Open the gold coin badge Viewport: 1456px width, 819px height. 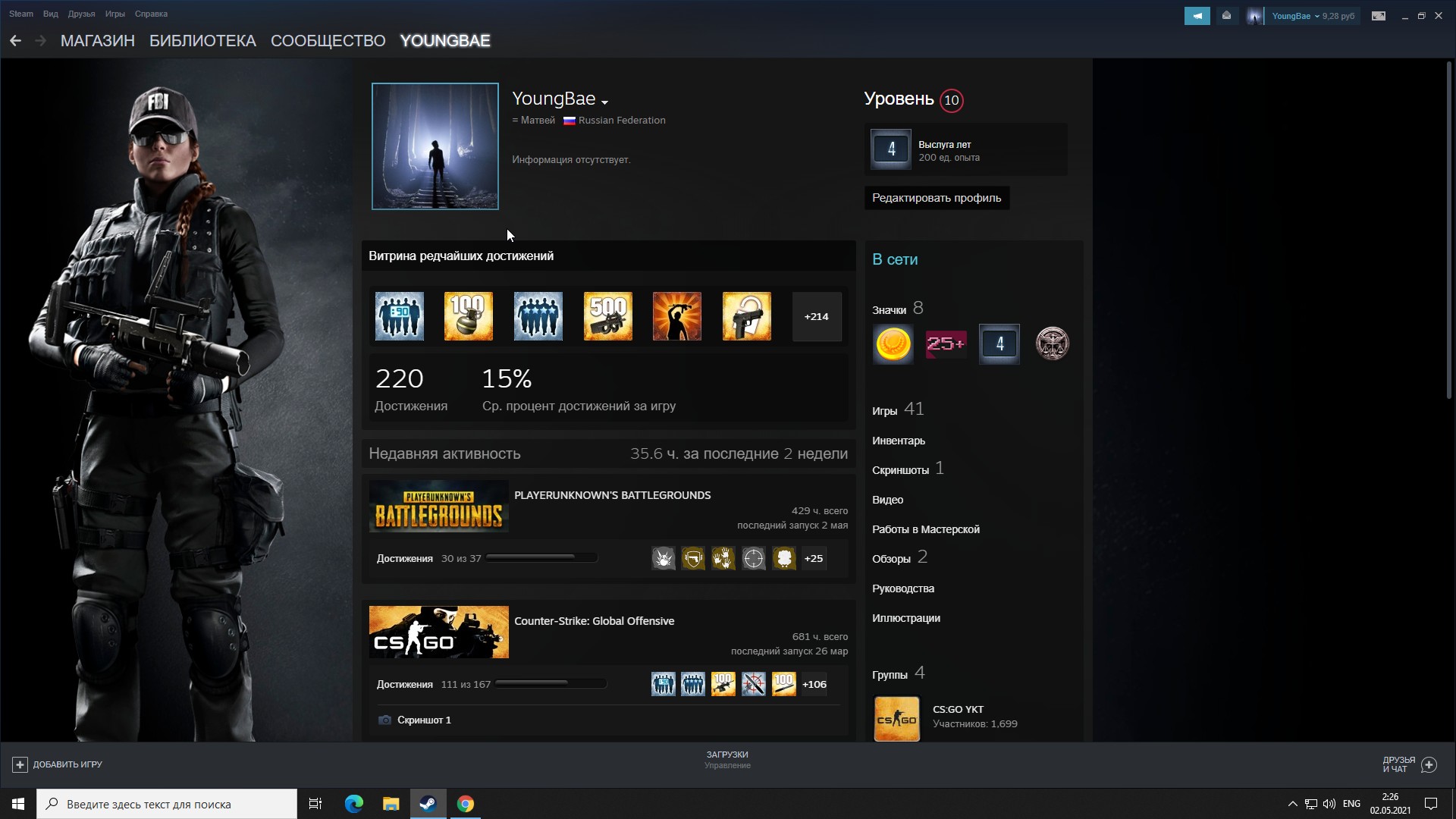pos(893,344)
